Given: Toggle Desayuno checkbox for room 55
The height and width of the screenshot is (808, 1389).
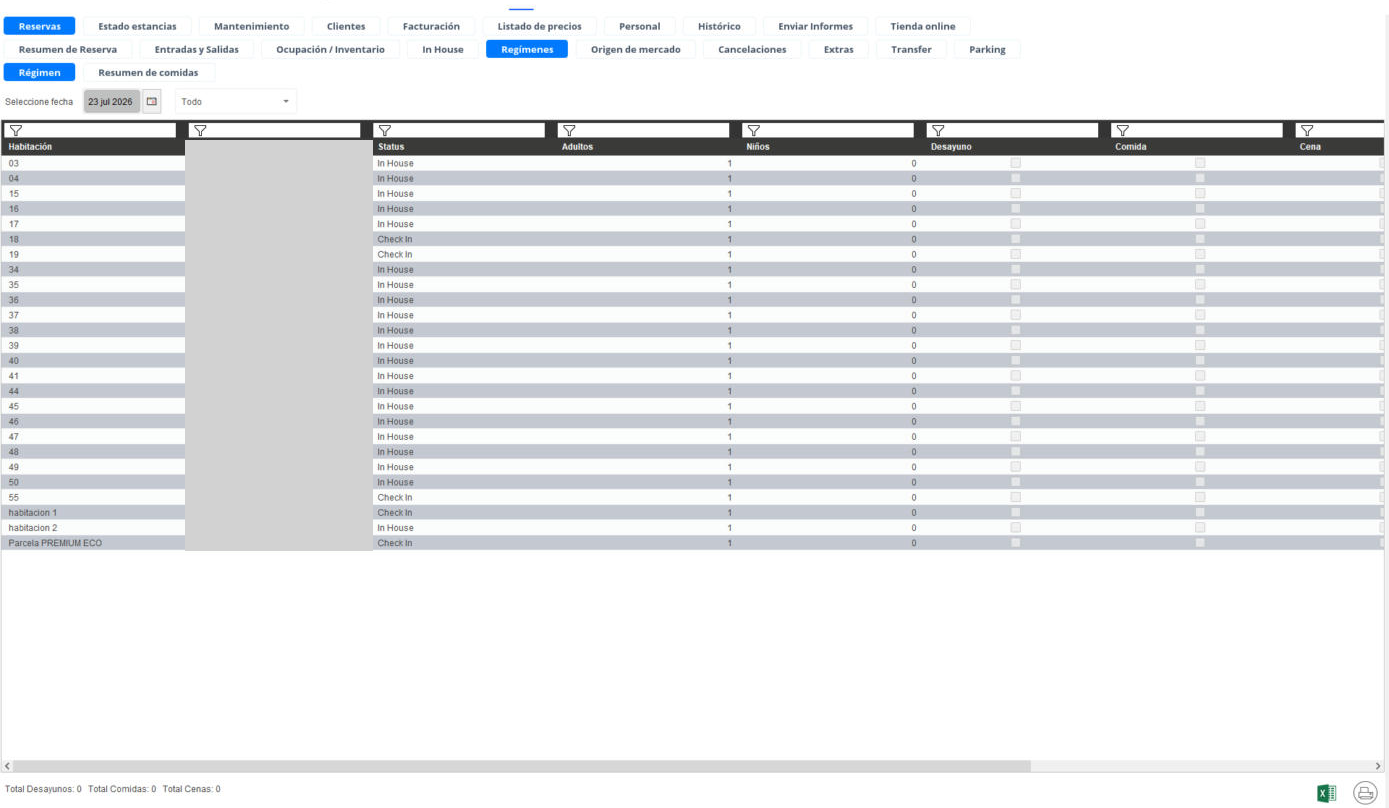Looking at the screenshot, I should 1016,497.
